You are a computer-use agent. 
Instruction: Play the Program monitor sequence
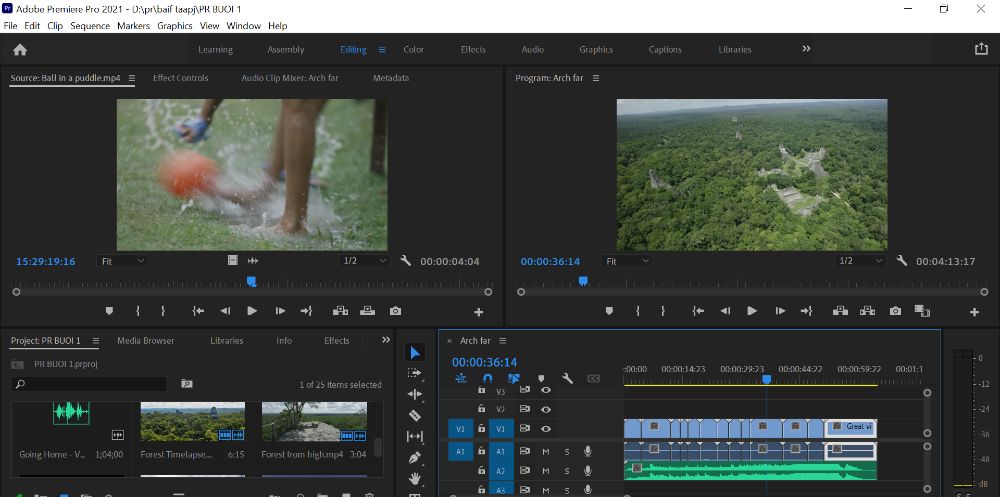[x=752, y=311]
